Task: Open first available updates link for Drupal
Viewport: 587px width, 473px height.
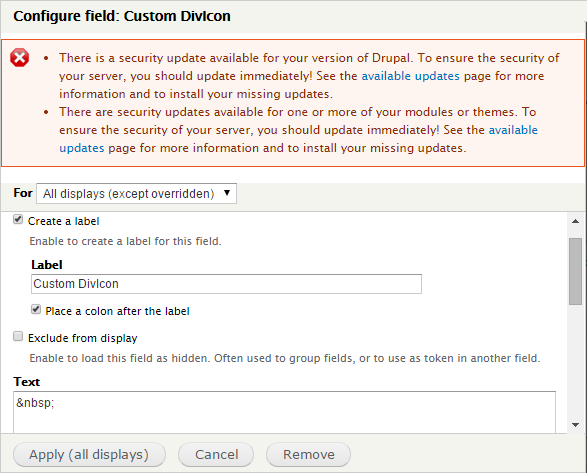Action: click(410, 76)
